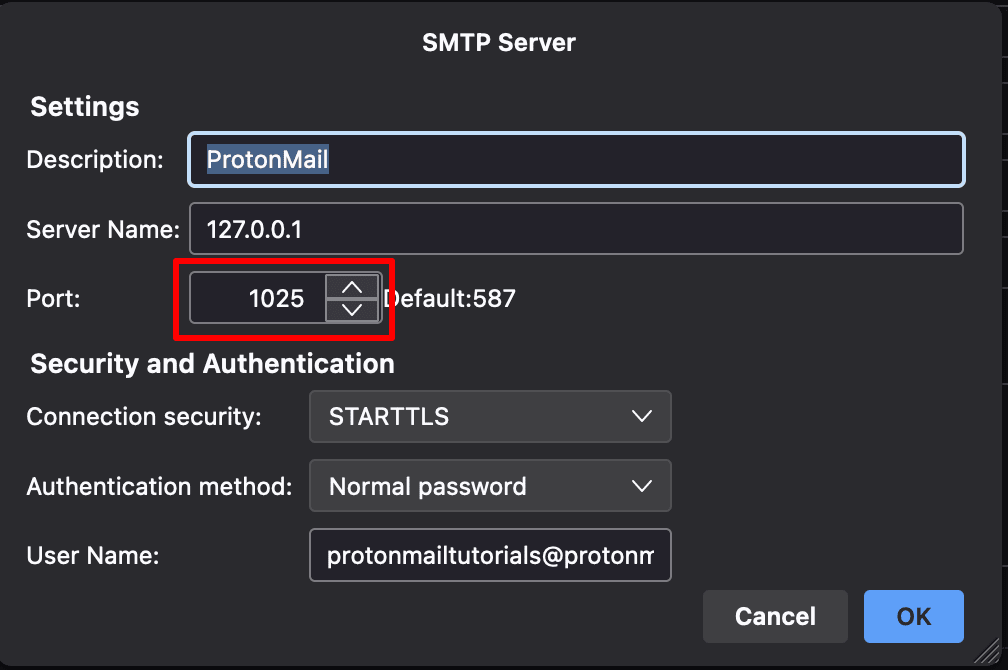Click the Server Name field showing 127.0.0.1
This screenshot has width=1008, height=670.
click(575, 228)
